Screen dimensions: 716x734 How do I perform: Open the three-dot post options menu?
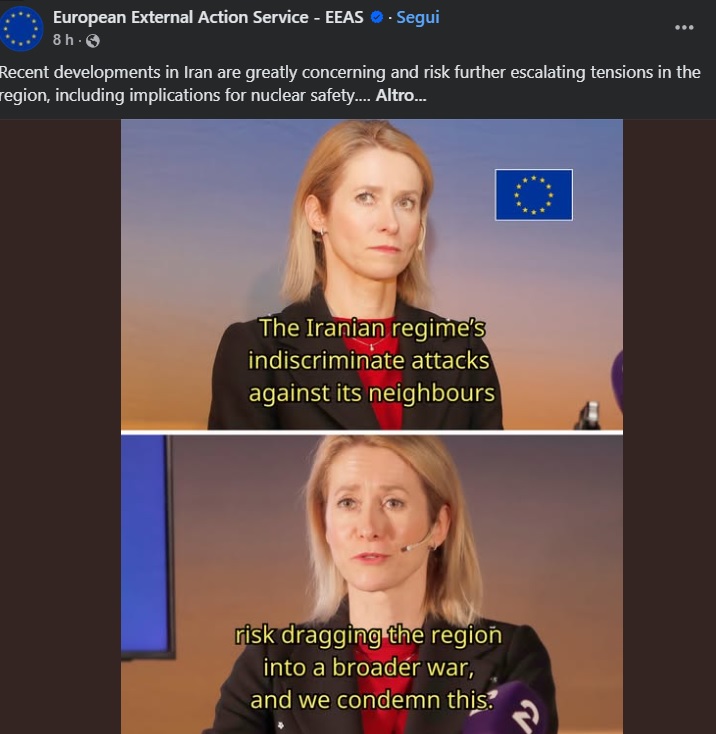684,28
